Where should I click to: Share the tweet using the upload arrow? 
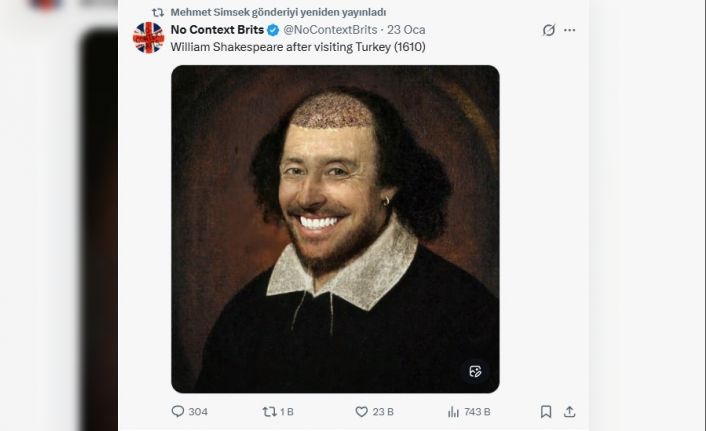[569, 411]
